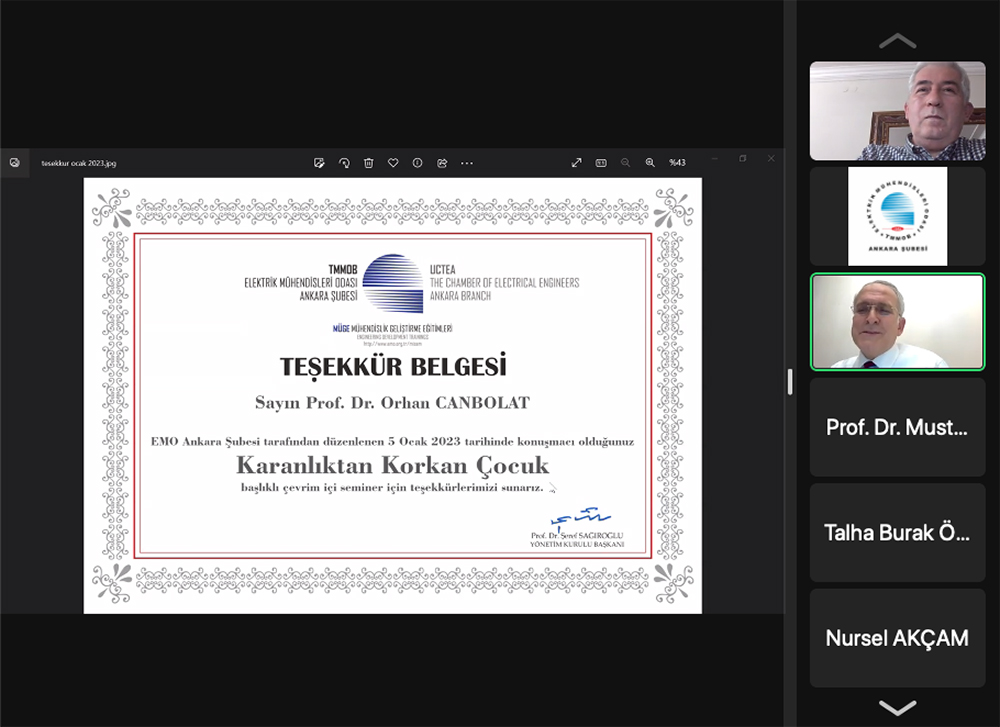Click the chamber logo on the certificate
The image size is (1000, 727).
pyautogui.click(x=393, y=283)
